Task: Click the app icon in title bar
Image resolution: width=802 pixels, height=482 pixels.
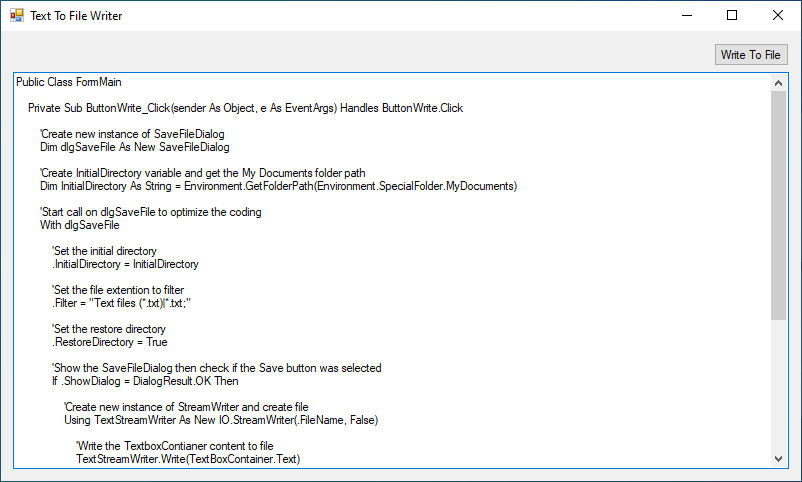Action: tap(16, 15)
